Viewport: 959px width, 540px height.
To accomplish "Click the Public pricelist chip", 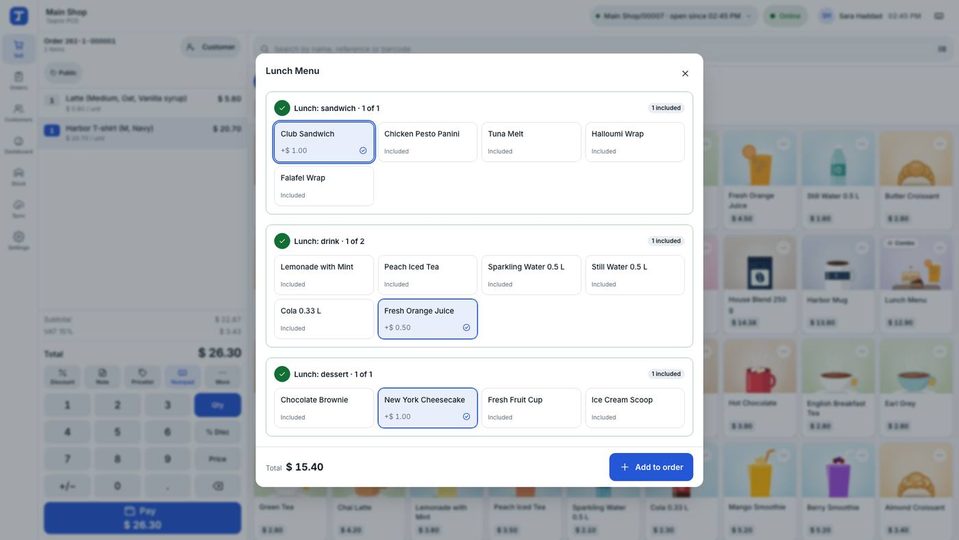I will [63, 73].
